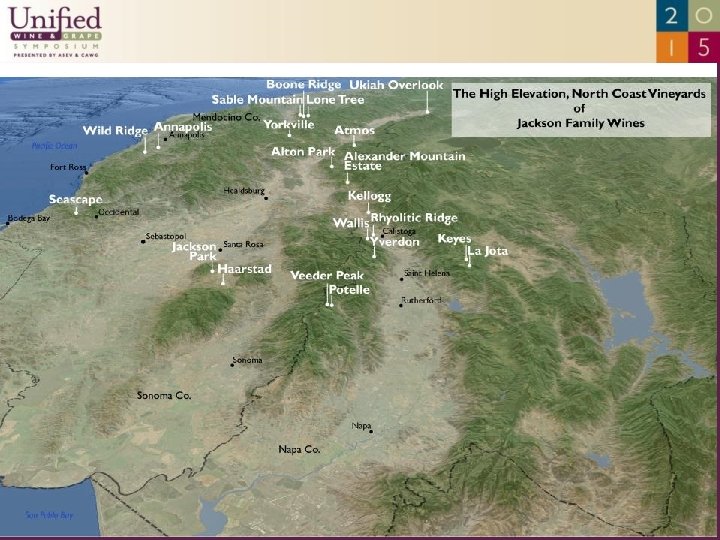Image resolution: width=720 pixels, height=540 pixels.
Task: Click the Sebastopol town label
Action: point(166,236)
